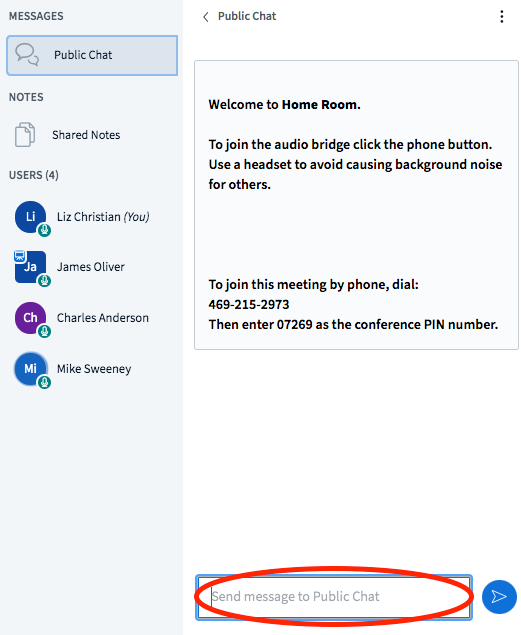Image resolution: width=521 pixels, height=635 pixels.
Task: Select the Mike Sweeney user entry
Action: point(92,369)
